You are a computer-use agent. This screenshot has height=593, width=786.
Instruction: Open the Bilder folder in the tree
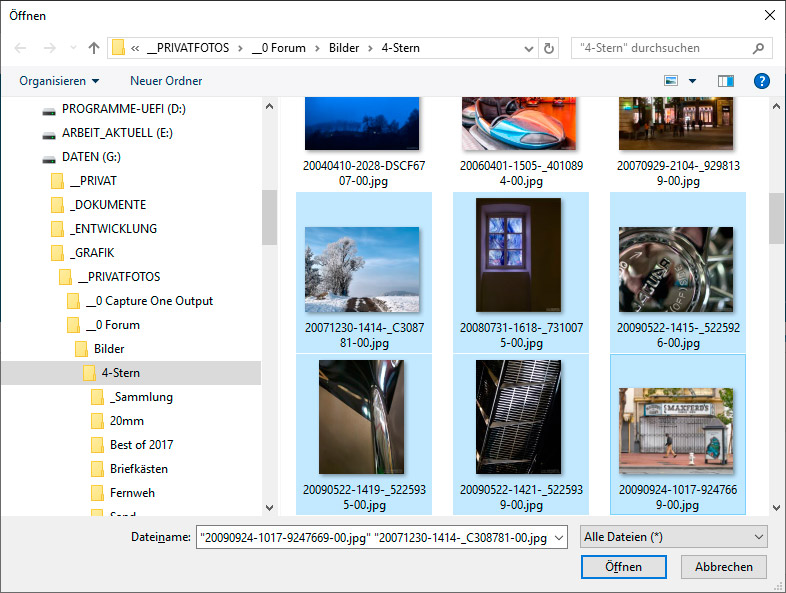[109, 349]
